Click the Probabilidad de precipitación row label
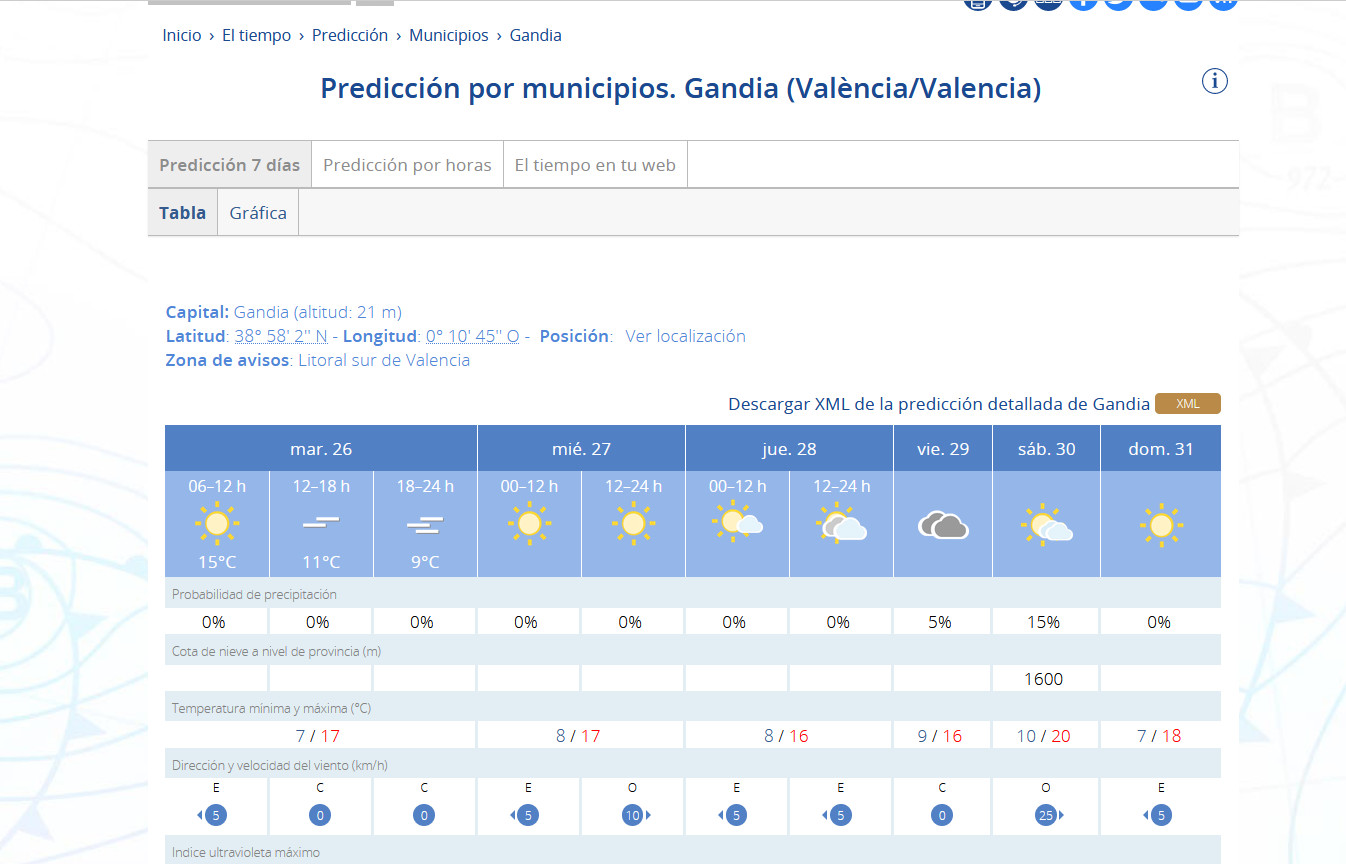The width and height of the screenshot is (1346, 864). point(254,594)
